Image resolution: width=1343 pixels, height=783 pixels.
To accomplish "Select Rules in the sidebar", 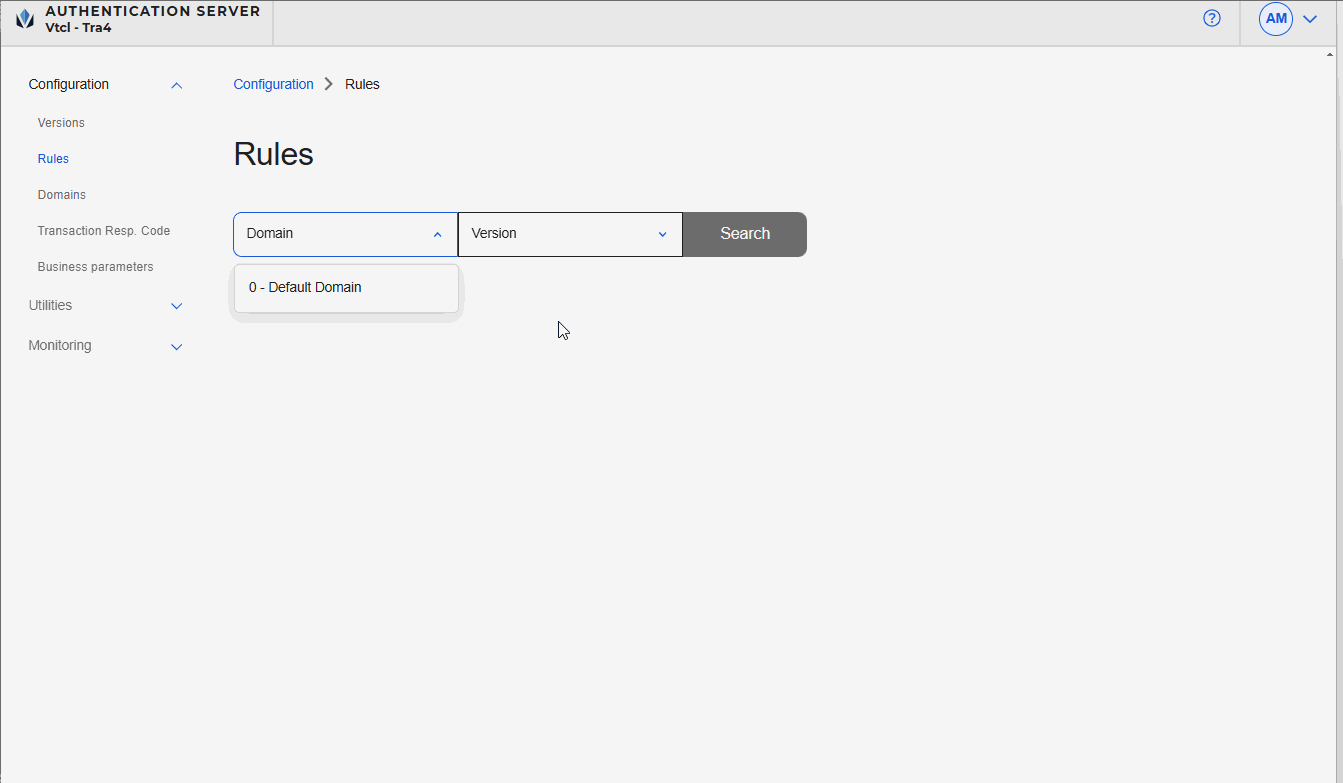I will coord(53,159).
